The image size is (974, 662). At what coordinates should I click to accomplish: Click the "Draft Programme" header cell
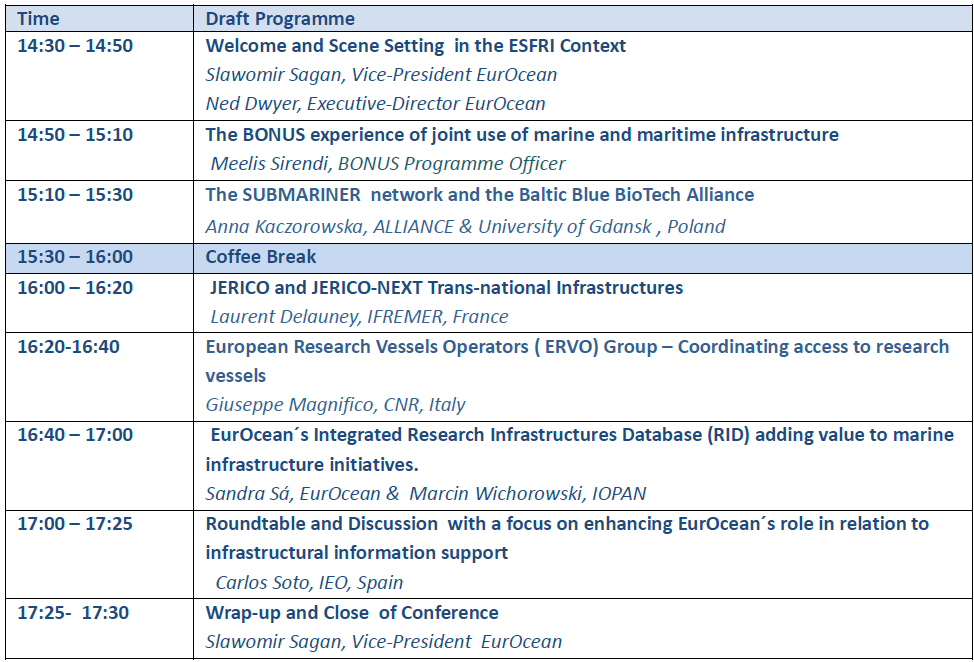[x=280, y=18]
